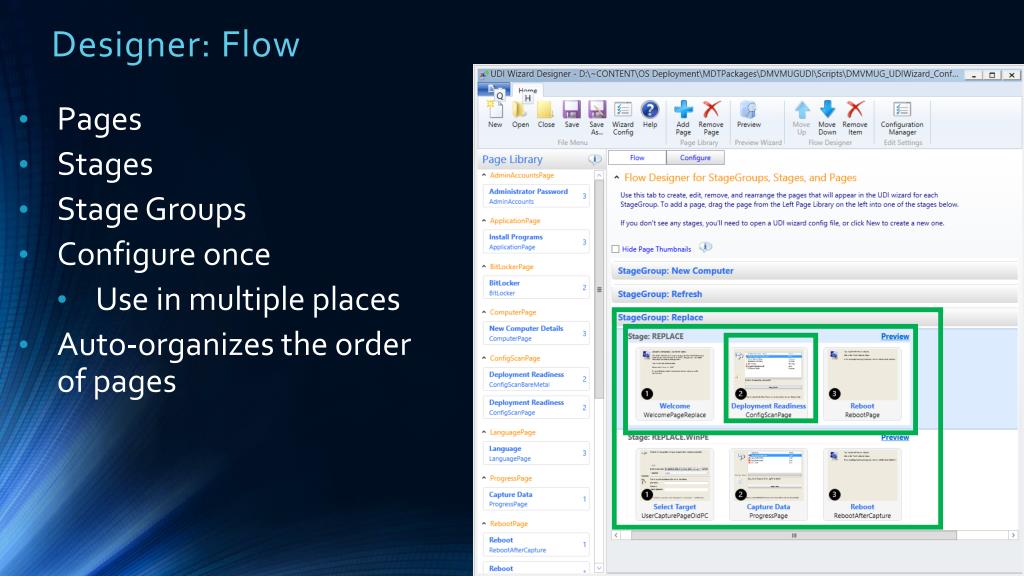
Task: Click Page Library scroll up arrow
Action: pyautogui.click(x=599, y=176)
